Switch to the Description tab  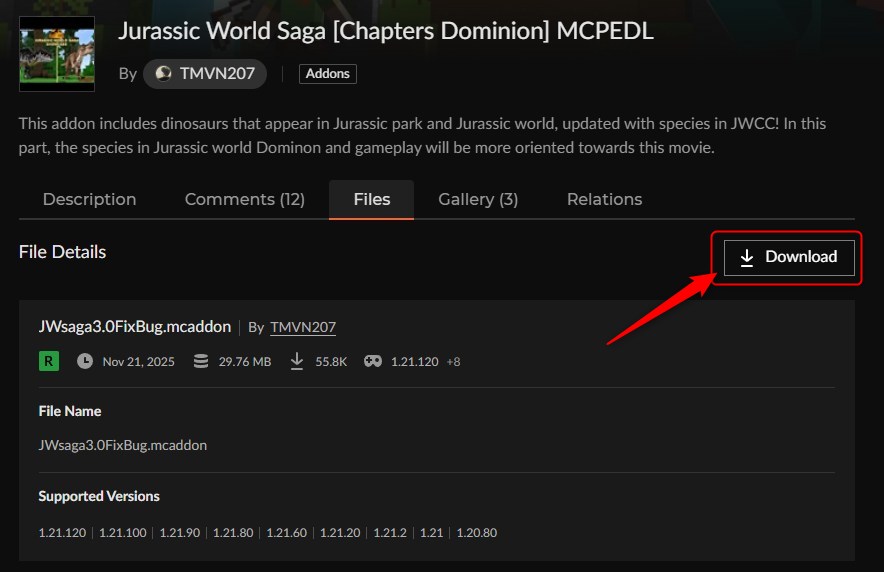89,199
